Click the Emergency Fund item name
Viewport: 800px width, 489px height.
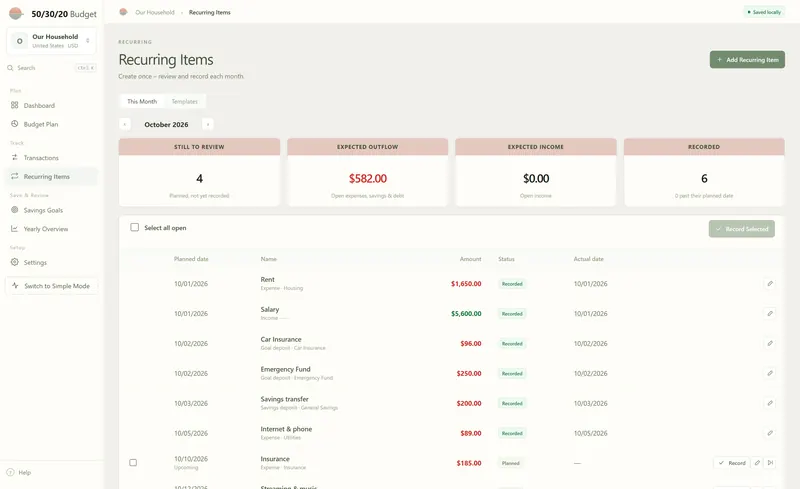point(285,369)
